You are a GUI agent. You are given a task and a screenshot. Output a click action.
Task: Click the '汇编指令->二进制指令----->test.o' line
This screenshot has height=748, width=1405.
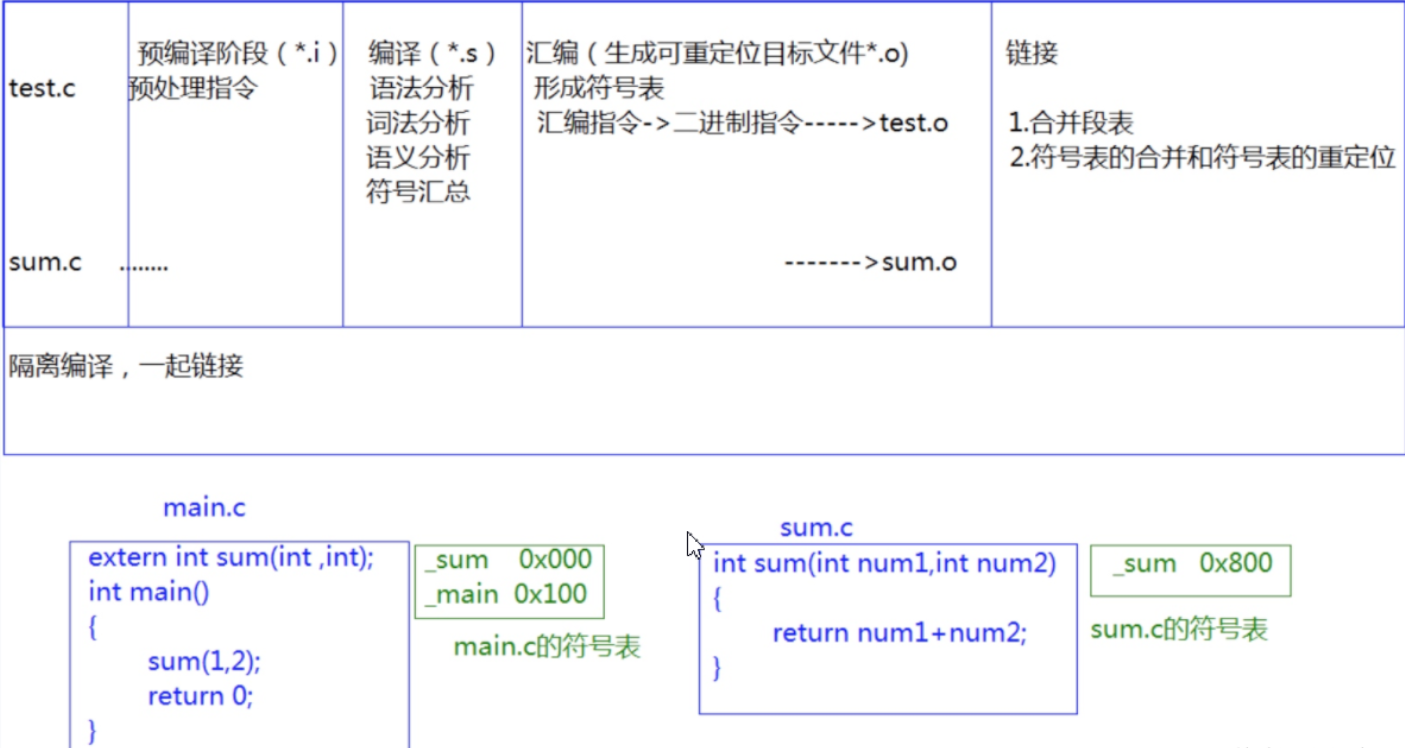(743, 123)
